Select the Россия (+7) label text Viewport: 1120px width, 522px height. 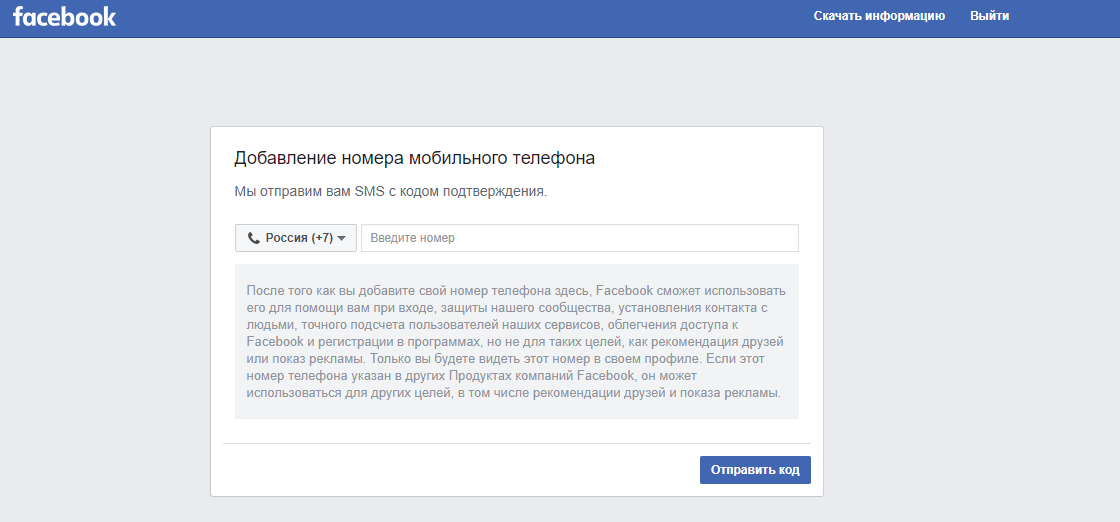point(299,239)
